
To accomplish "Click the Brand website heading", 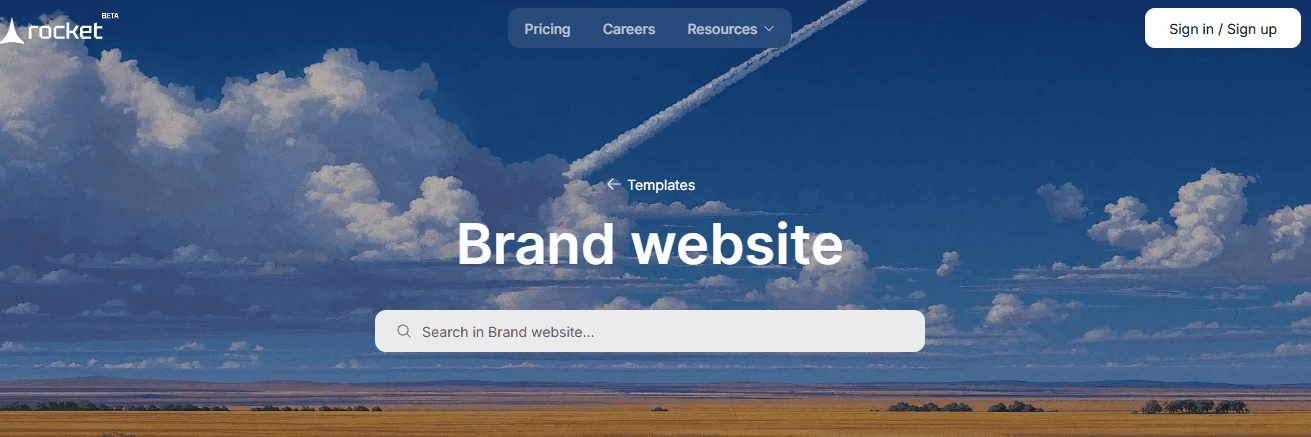I will coord(650,244).
